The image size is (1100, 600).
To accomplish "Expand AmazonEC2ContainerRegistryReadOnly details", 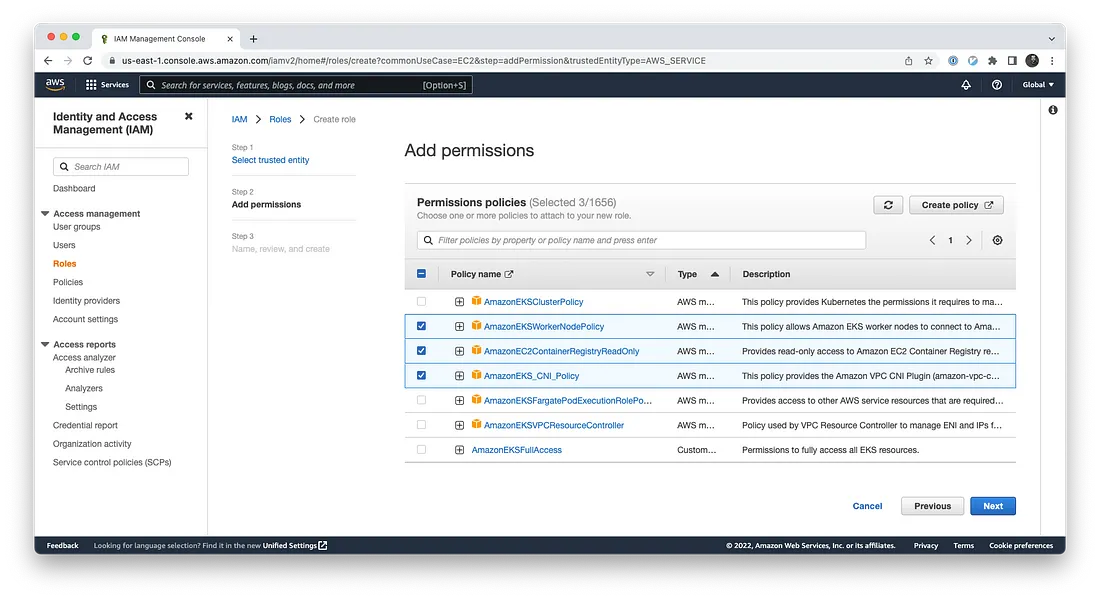I will click(x=459, y=351).
